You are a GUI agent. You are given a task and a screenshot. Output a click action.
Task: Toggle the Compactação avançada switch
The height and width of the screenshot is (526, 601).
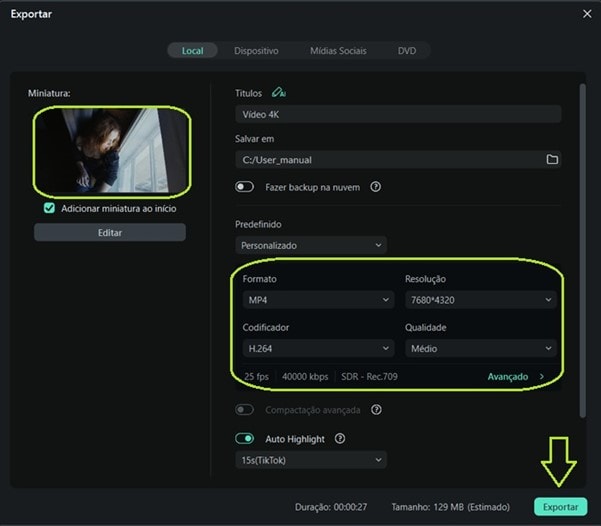coord(245,409)
